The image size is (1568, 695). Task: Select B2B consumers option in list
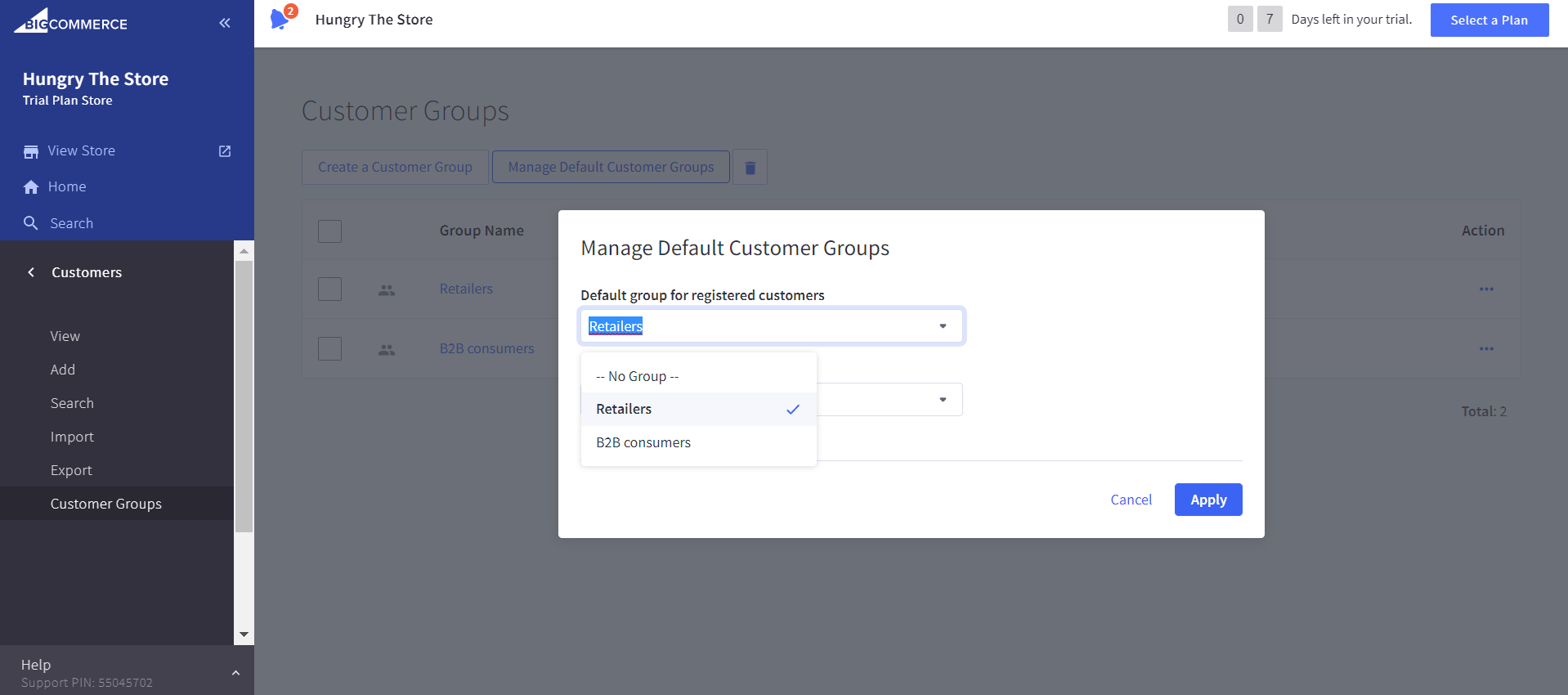point(643,443)
